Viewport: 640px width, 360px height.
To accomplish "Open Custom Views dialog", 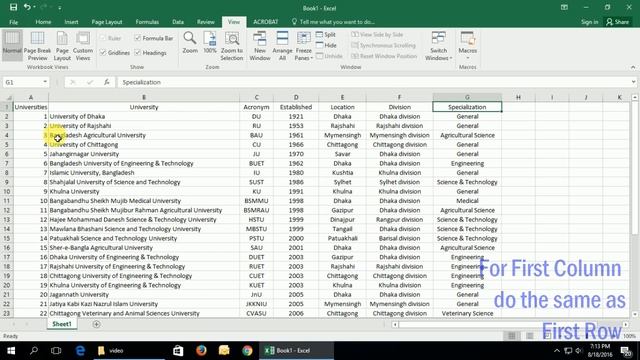I will 83,45.
